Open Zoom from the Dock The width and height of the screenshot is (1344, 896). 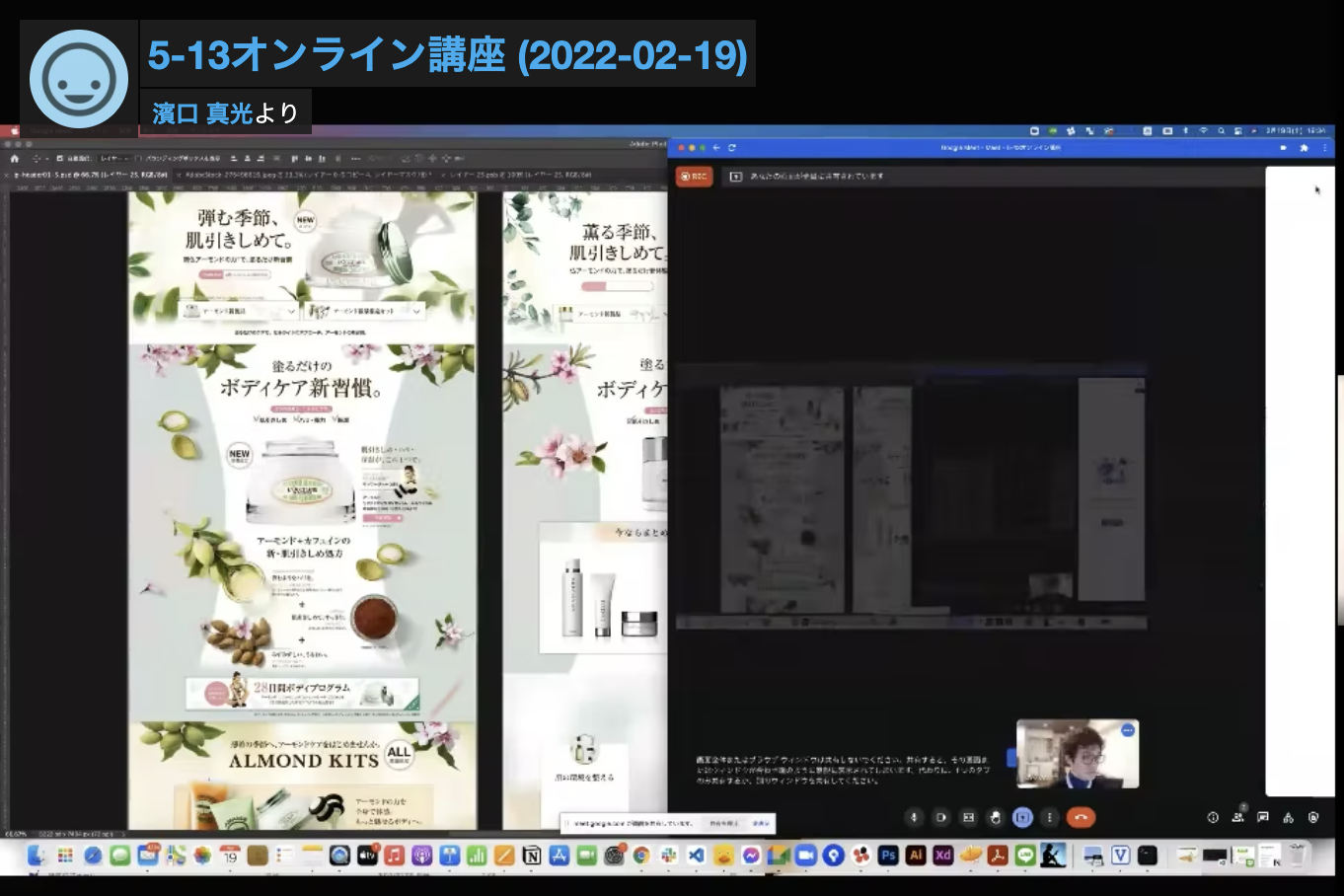806,856
